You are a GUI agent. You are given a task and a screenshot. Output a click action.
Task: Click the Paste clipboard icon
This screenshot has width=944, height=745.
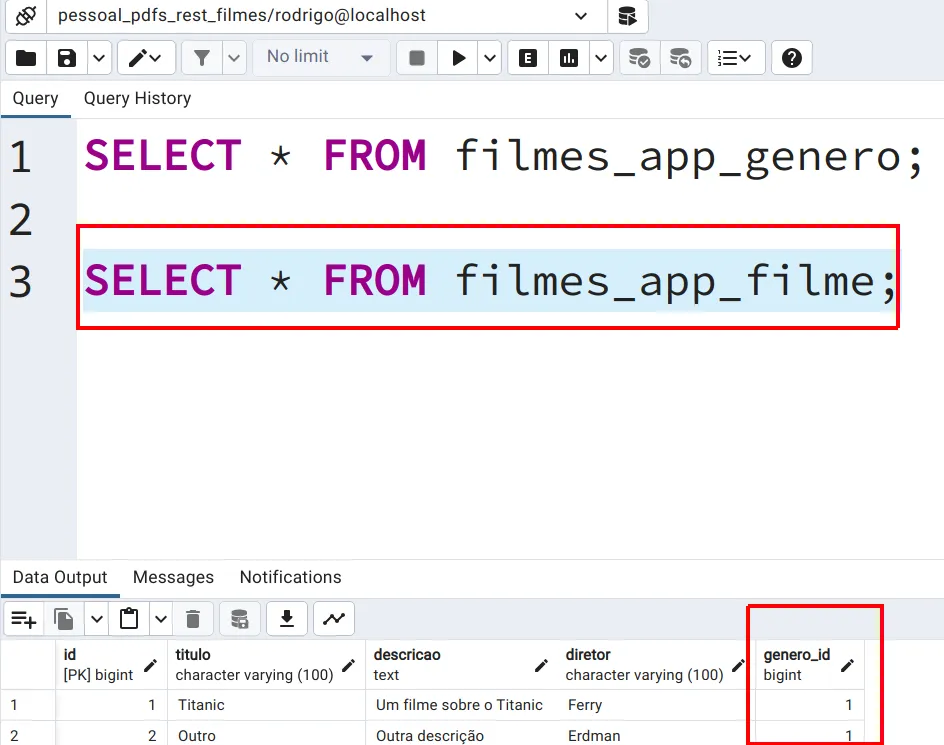pyautogui.click(x=129, y=619)
